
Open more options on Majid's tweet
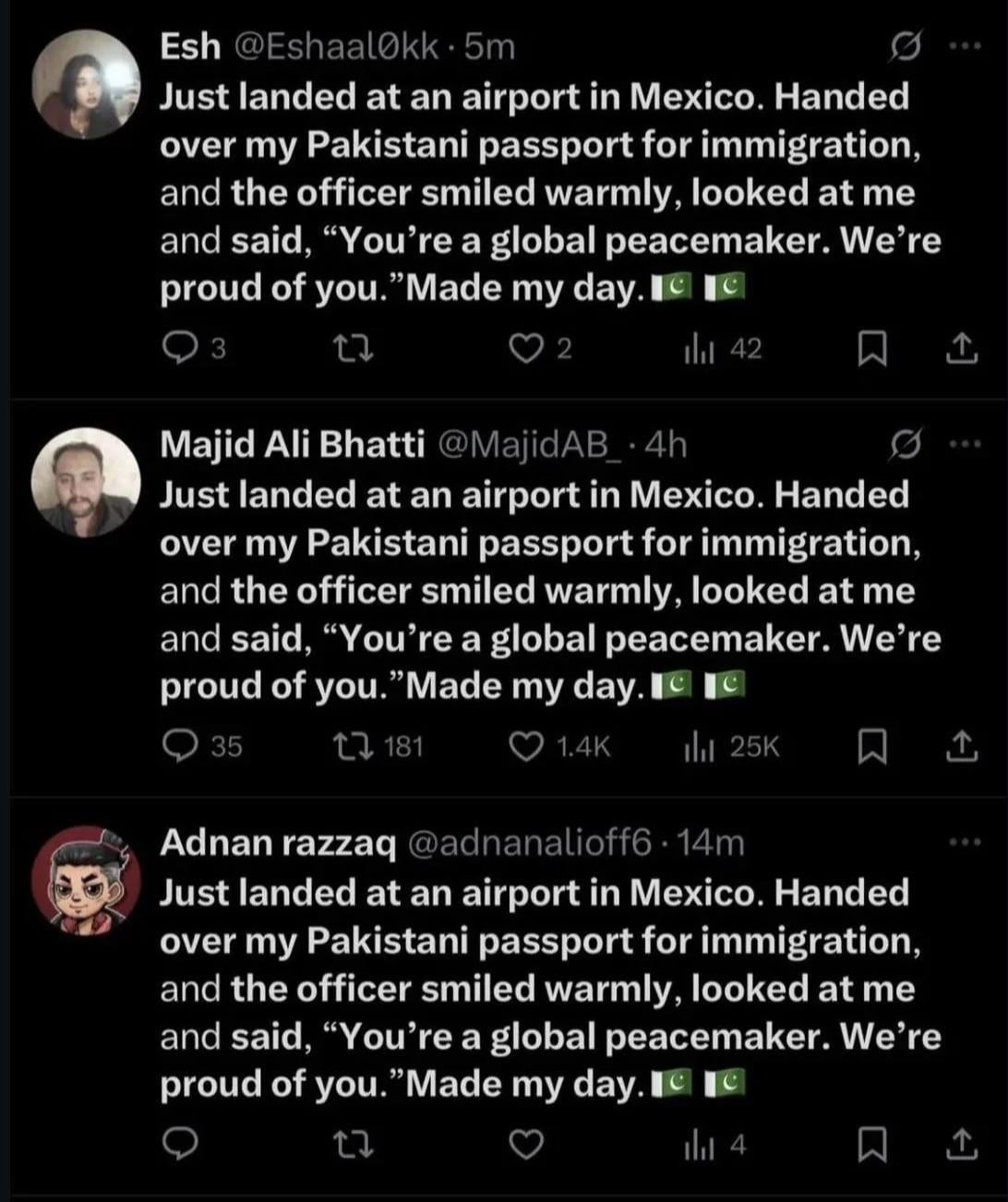pos(965,445)
